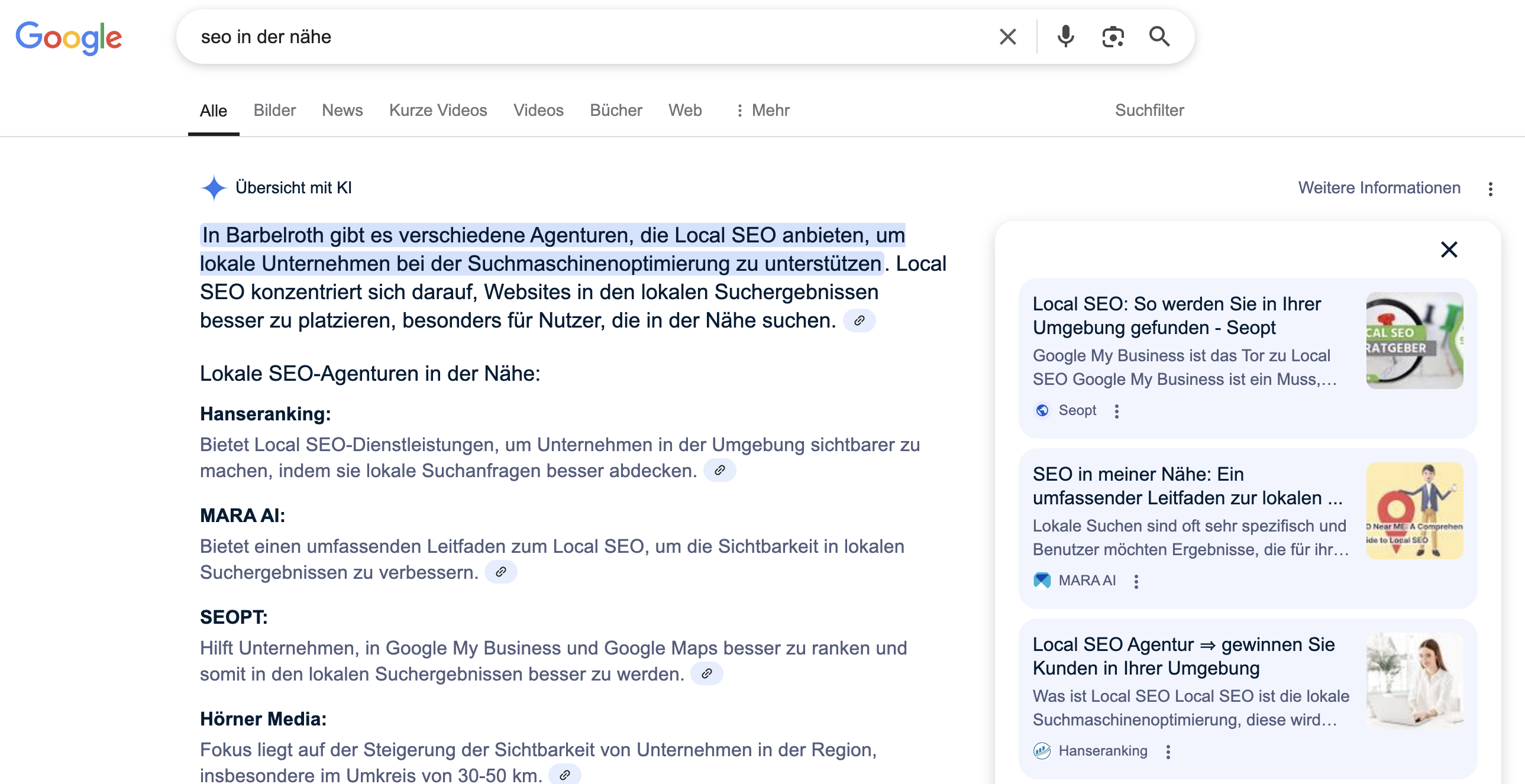Click the Weitere Informationen link
Image resolution: width=1525 pixels, height=784 pixels.
coord(1379,188)
